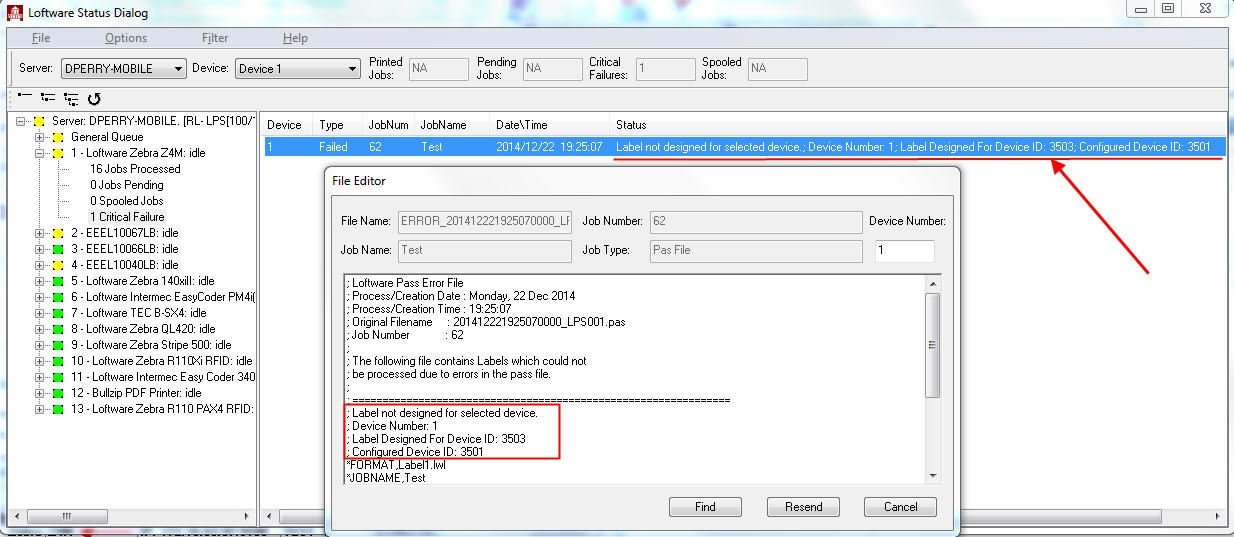Click yellow status icon of 4 - EEEL10040LB

57,265
